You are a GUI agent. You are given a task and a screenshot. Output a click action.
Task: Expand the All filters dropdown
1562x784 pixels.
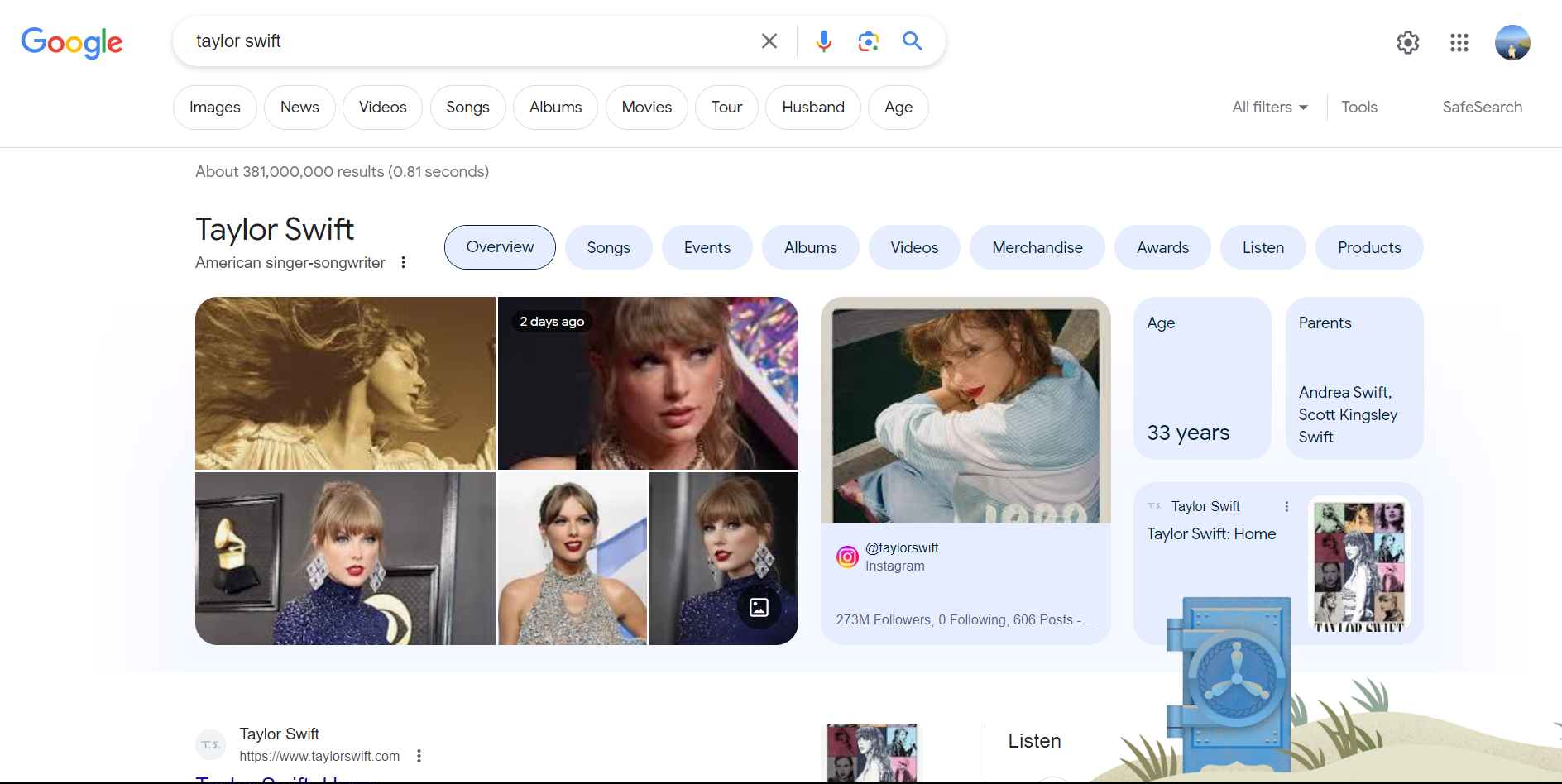coord(1269,108)
